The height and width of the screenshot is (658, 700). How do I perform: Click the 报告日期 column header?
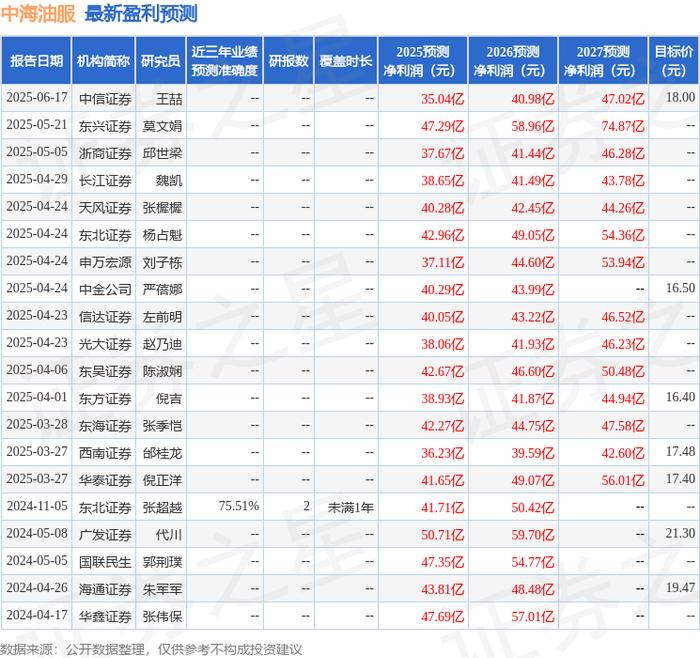(x=36, y=61)
